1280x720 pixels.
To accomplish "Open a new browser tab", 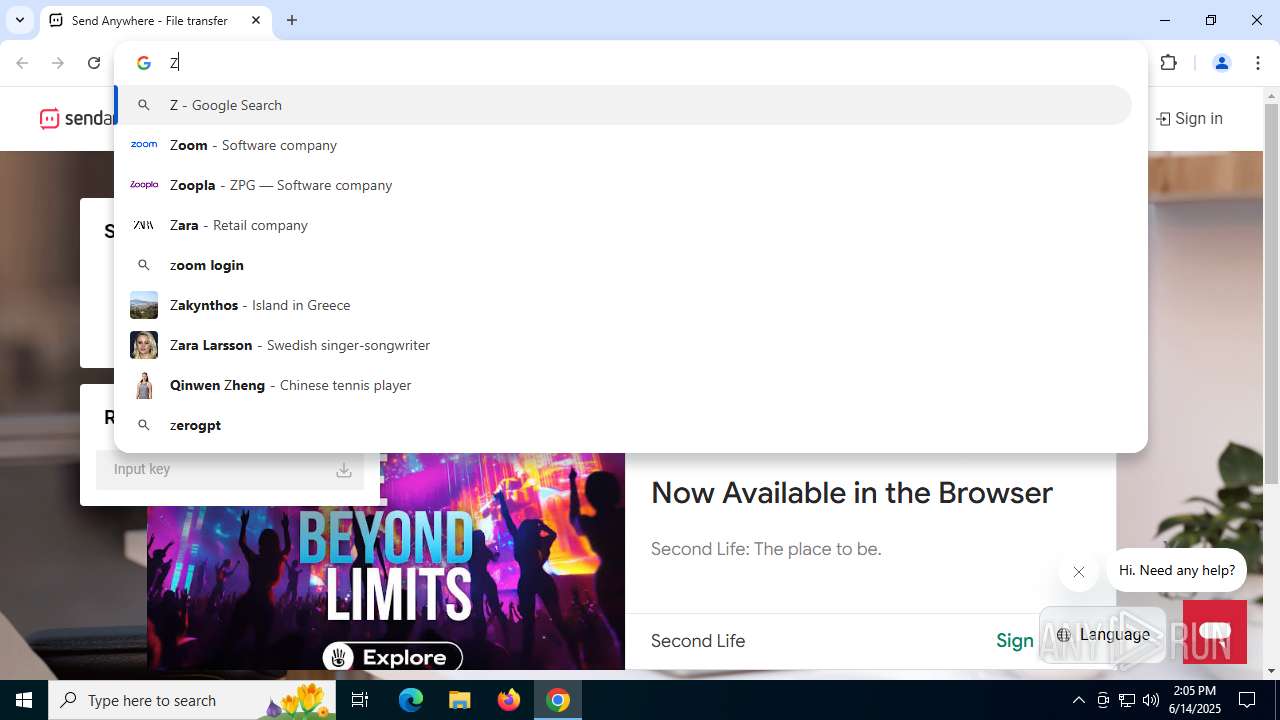I will click(x=292, y=20).
